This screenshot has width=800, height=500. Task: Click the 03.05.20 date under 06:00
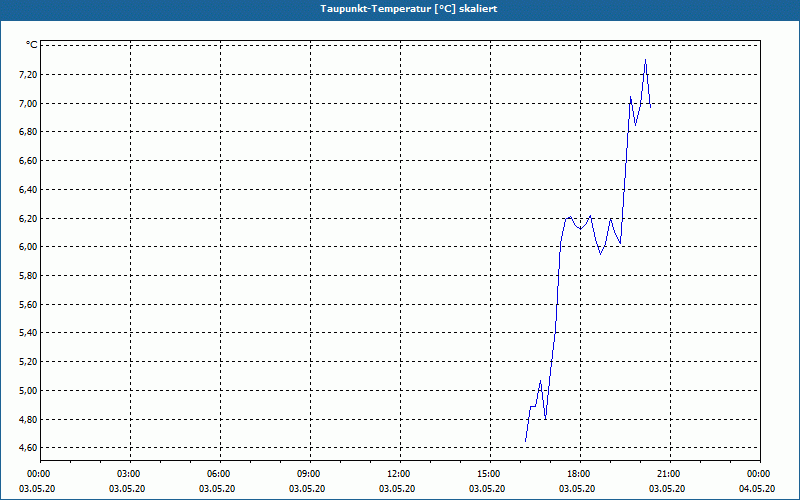click(x=217, y=489)
